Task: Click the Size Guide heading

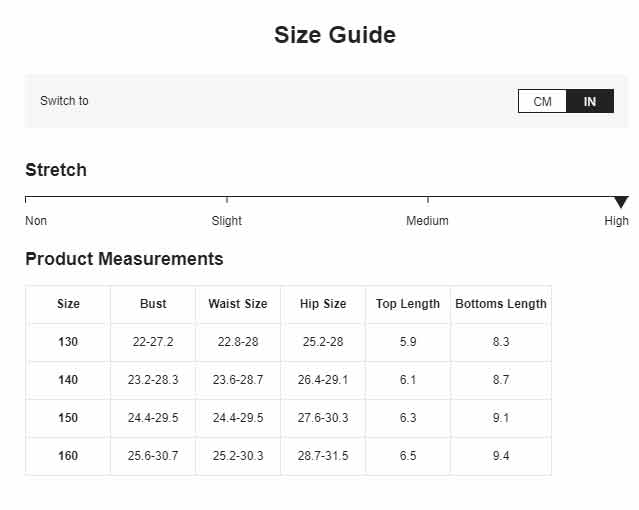Action: [335, 35]
